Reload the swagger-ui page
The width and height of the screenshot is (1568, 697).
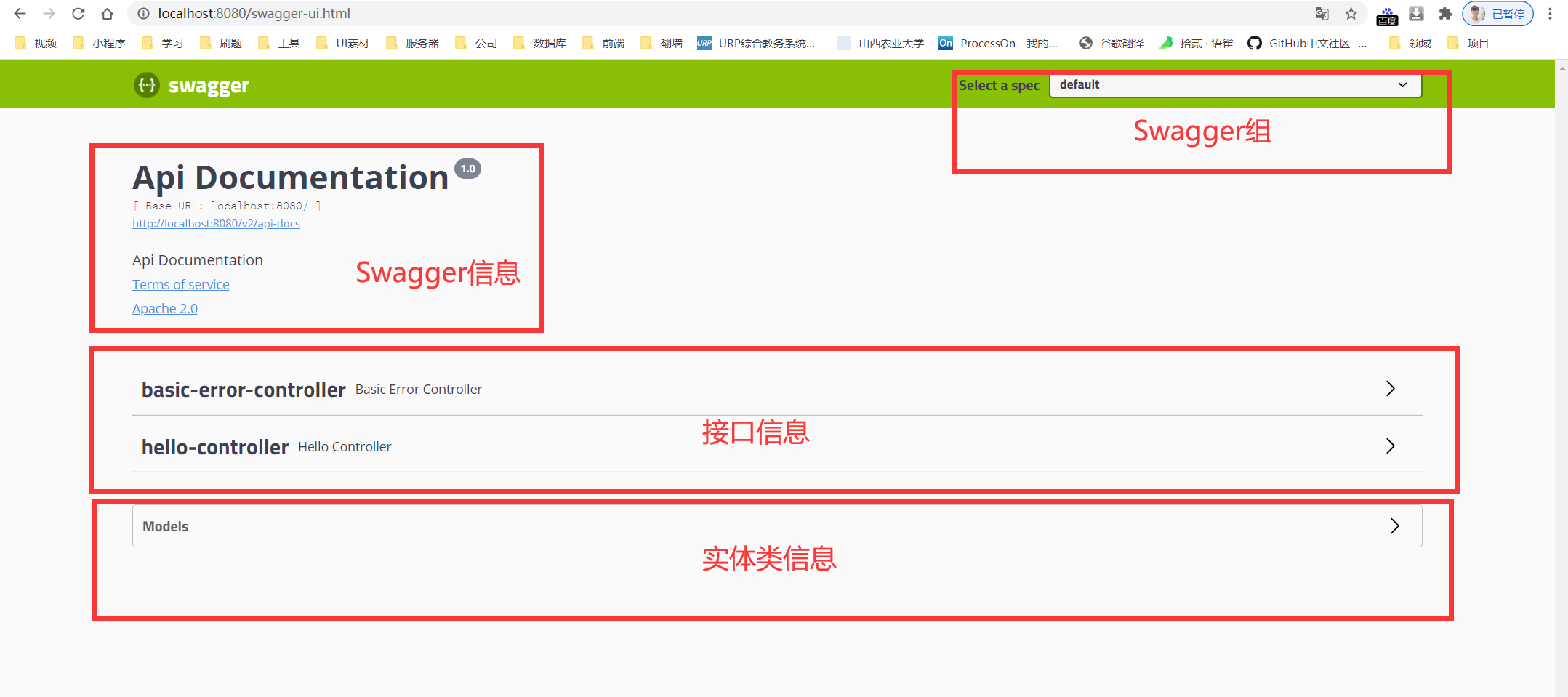tap(78, 13)
